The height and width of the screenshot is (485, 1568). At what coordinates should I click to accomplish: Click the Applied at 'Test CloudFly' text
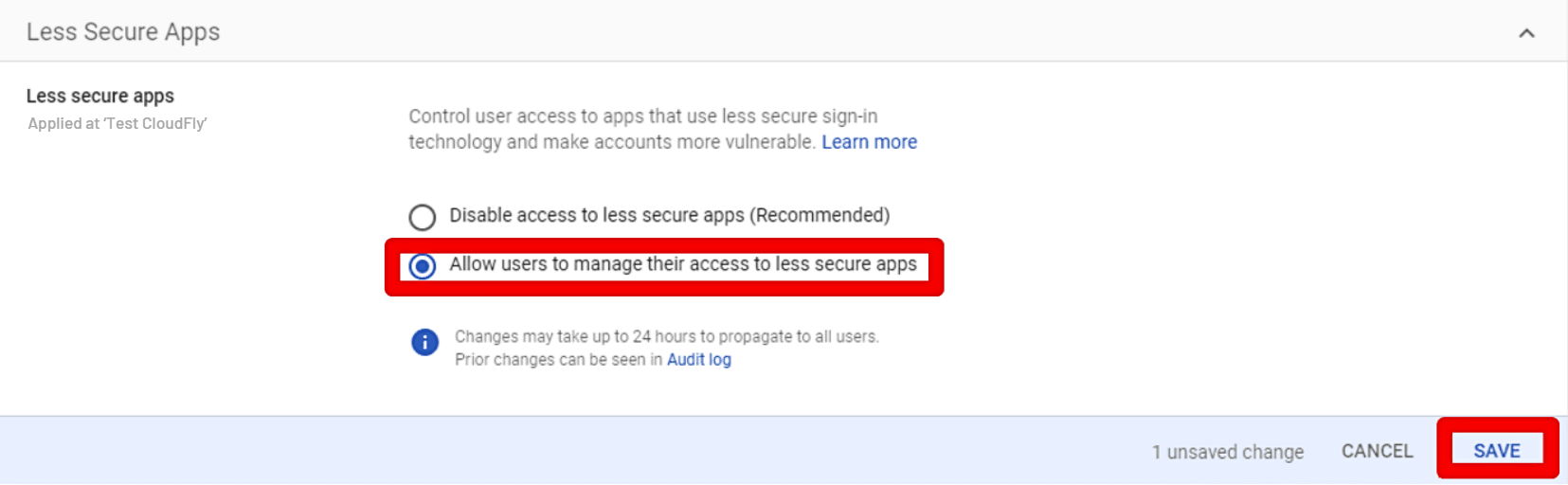point(117,123)
